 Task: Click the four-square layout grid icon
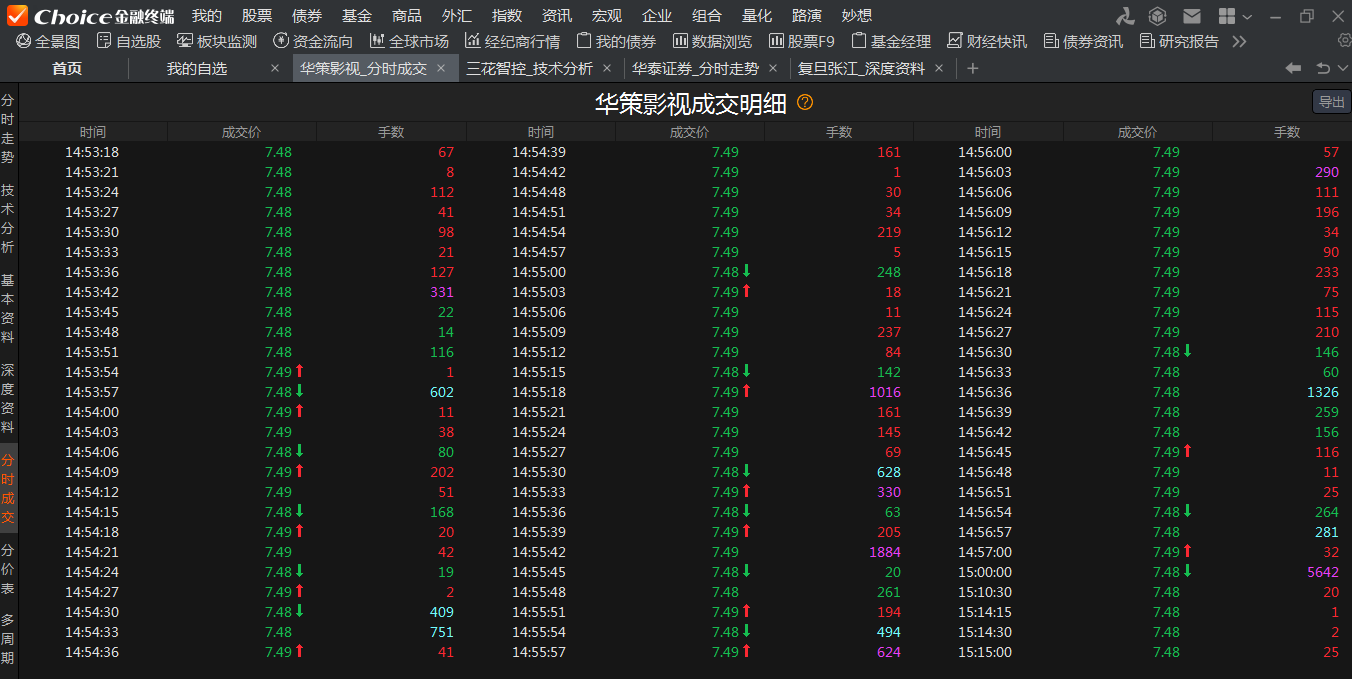click(1226, 16)
